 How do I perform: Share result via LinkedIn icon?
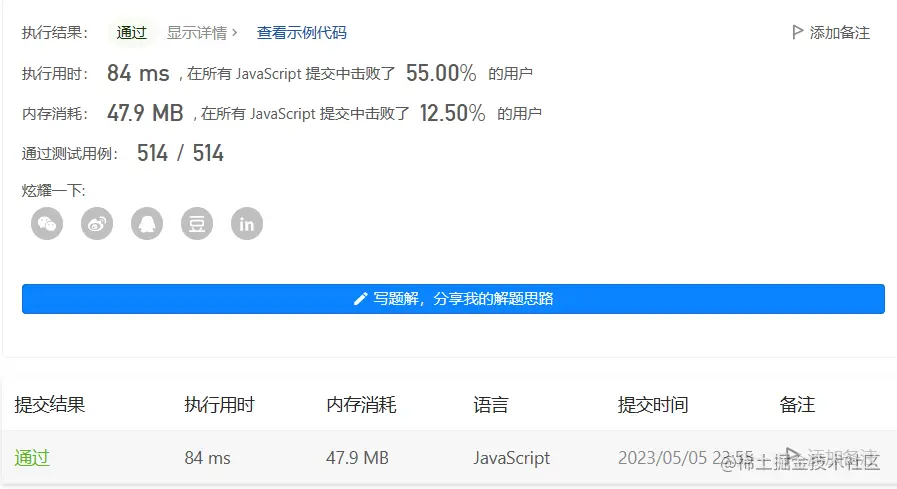click(x=247, y=224)
